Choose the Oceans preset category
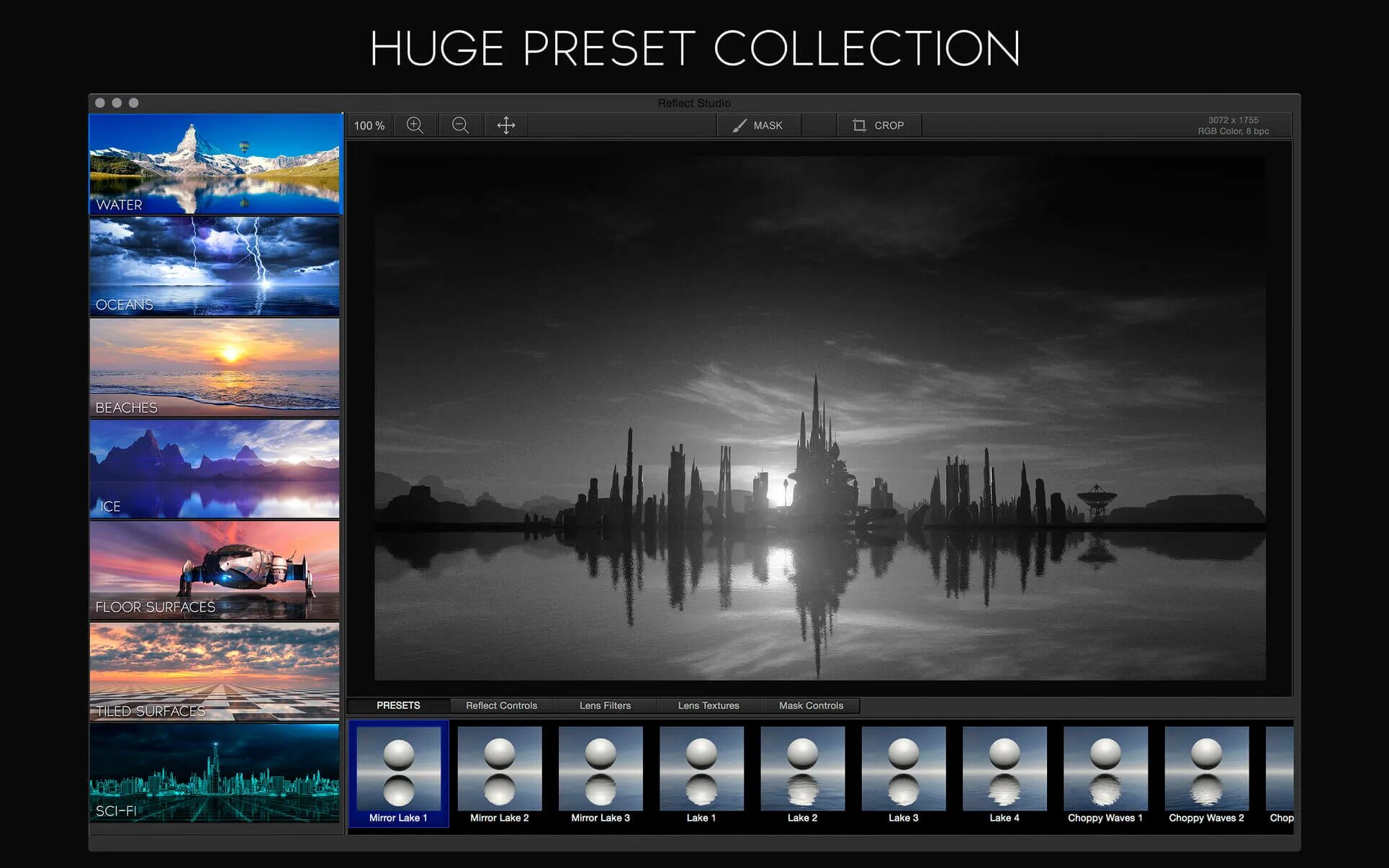The image size is (1389, 868). tap(215, 266)
